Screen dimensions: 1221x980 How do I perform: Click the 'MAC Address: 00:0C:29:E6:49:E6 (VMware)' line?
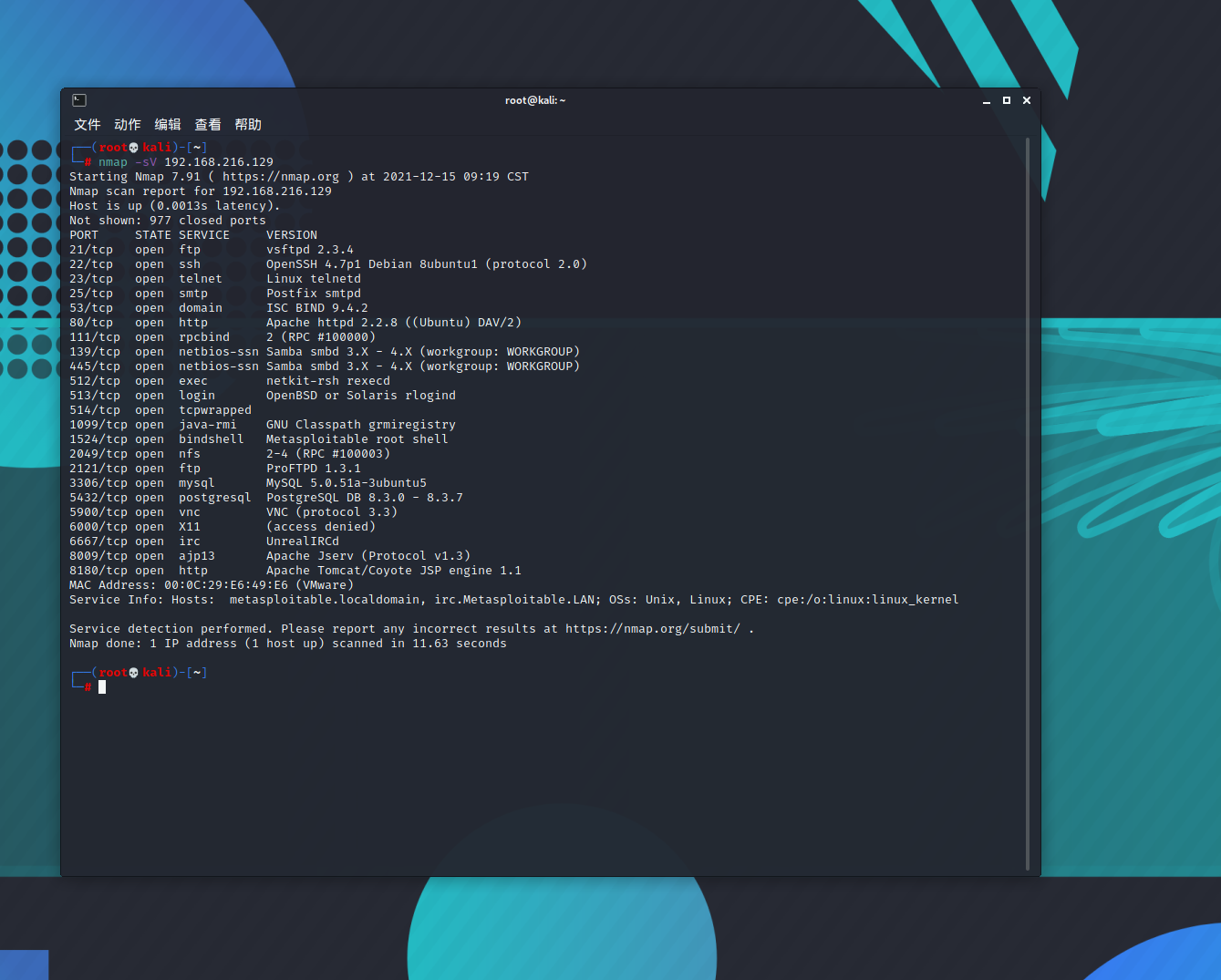[x=212, y=585]
